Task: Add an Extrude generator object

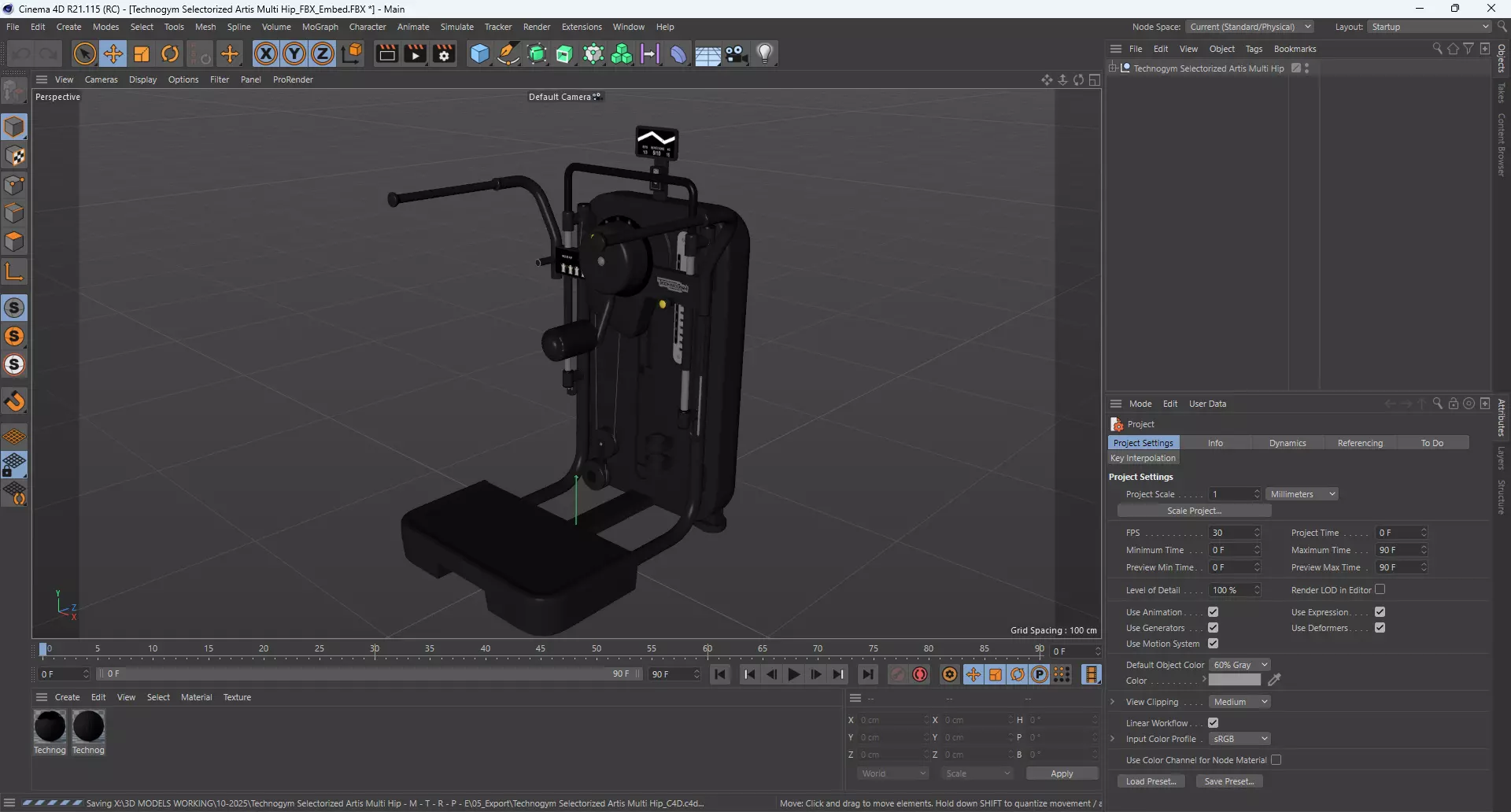Action: (565, 54)
